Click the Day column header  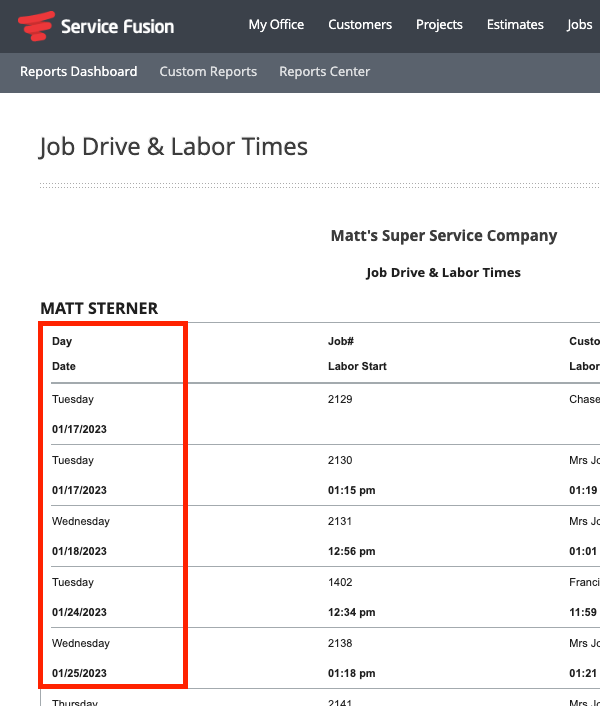(62, 341)
